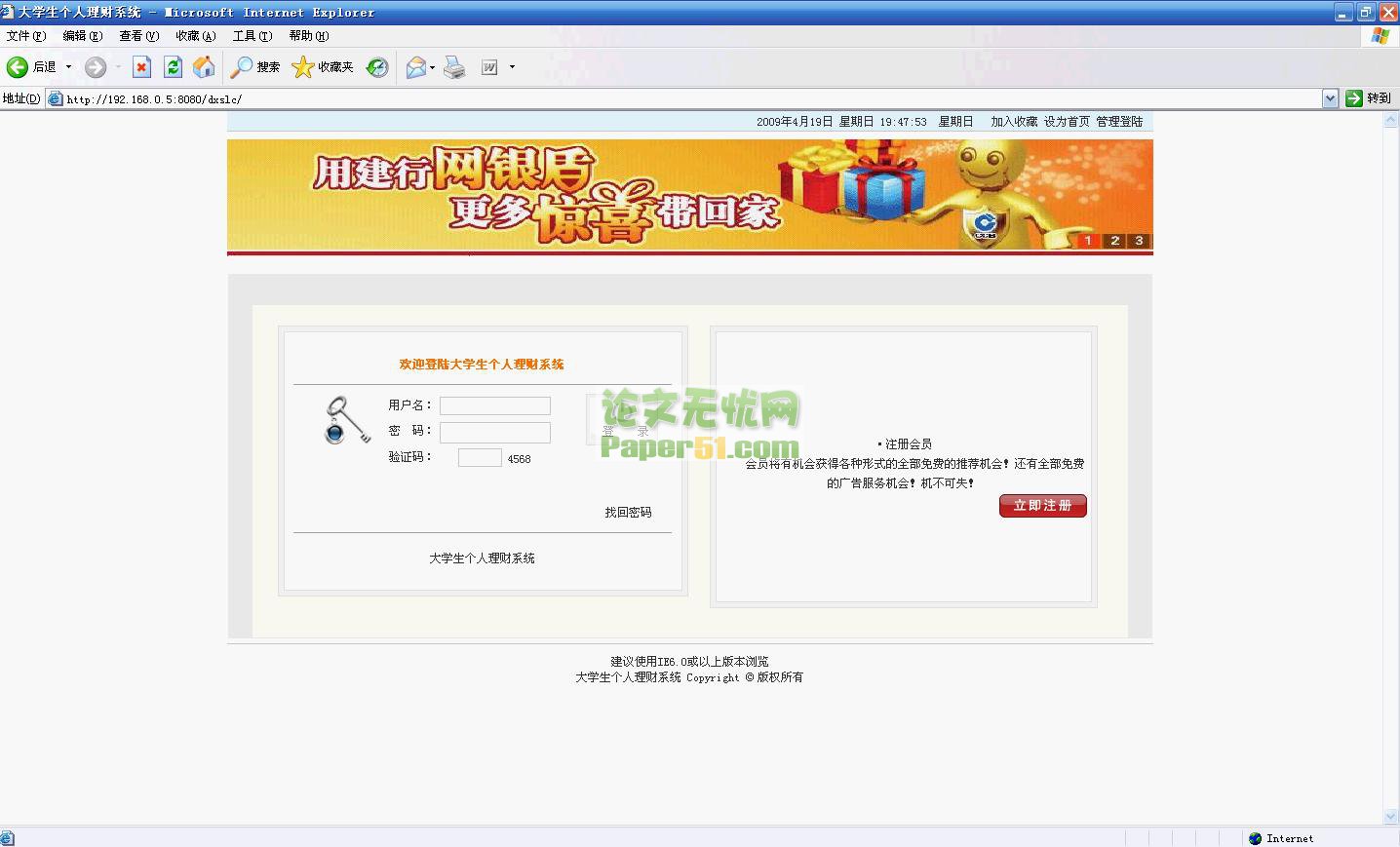Screen dimensions: 1400x847
Task: Focus the 用户名 input field
Action: click(x=495, y=405)
